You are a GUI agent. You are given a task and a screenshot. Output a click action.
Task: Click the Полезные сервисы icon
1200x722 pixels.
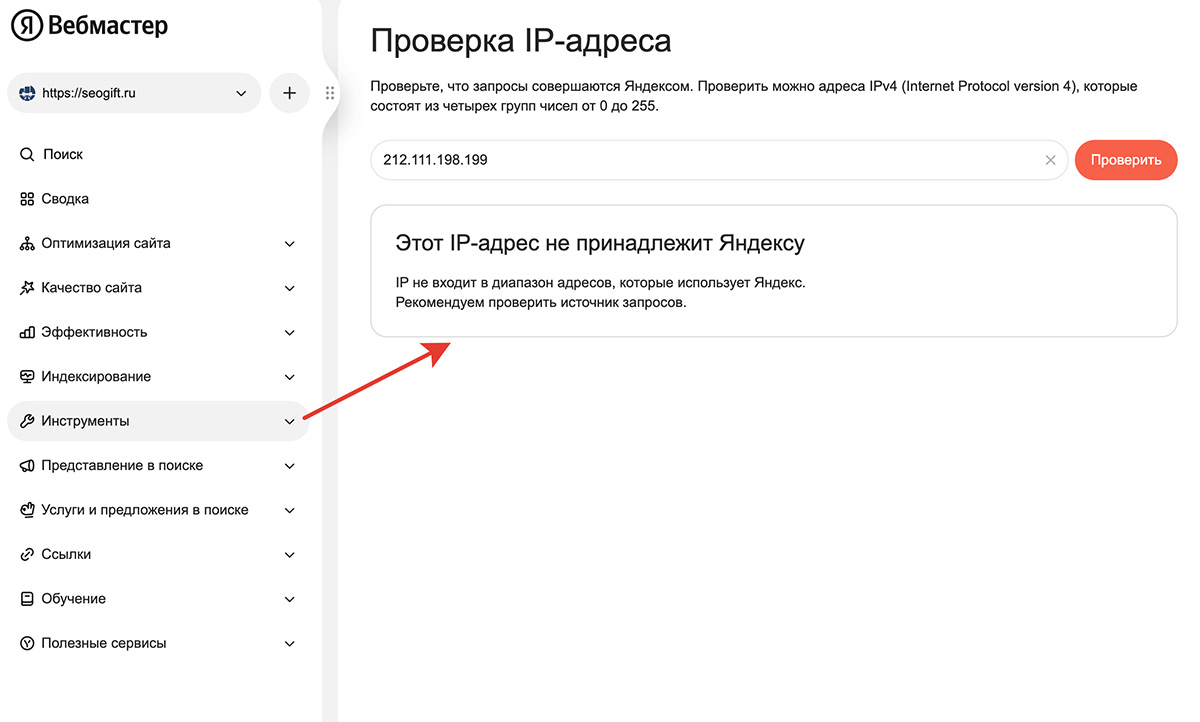[x=25, y=643]
